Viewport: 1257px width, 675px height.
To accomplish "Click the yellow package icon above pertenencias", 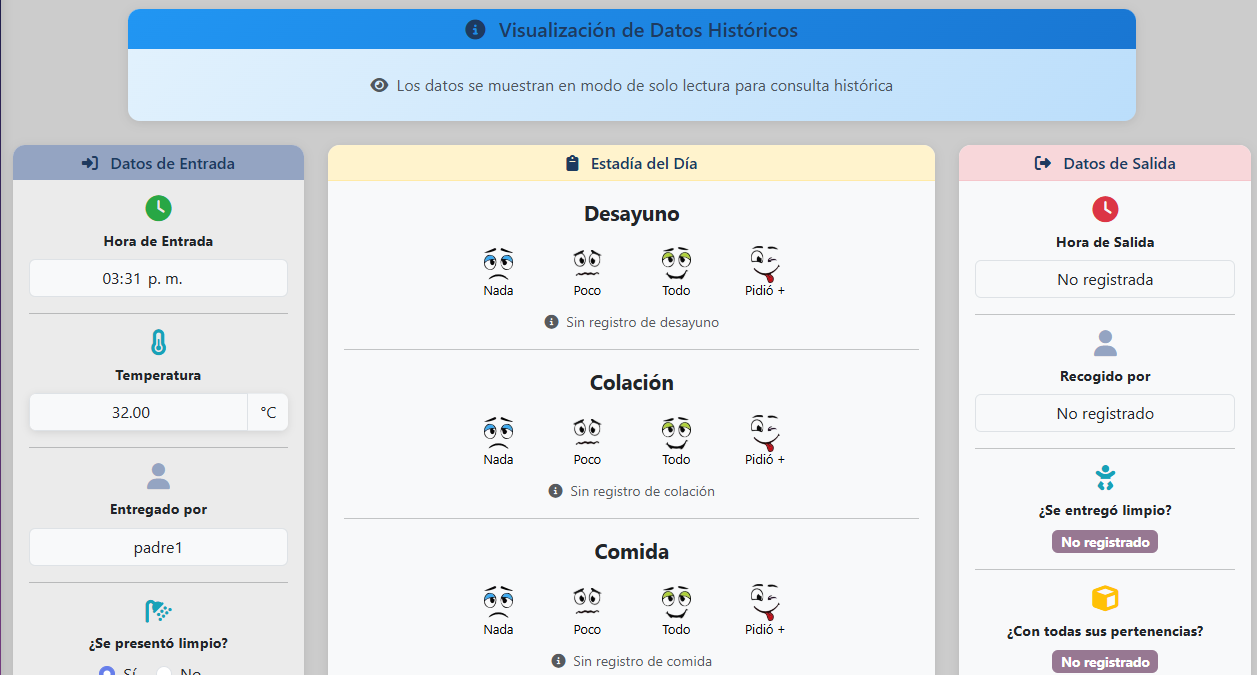I will point(1104,597).
